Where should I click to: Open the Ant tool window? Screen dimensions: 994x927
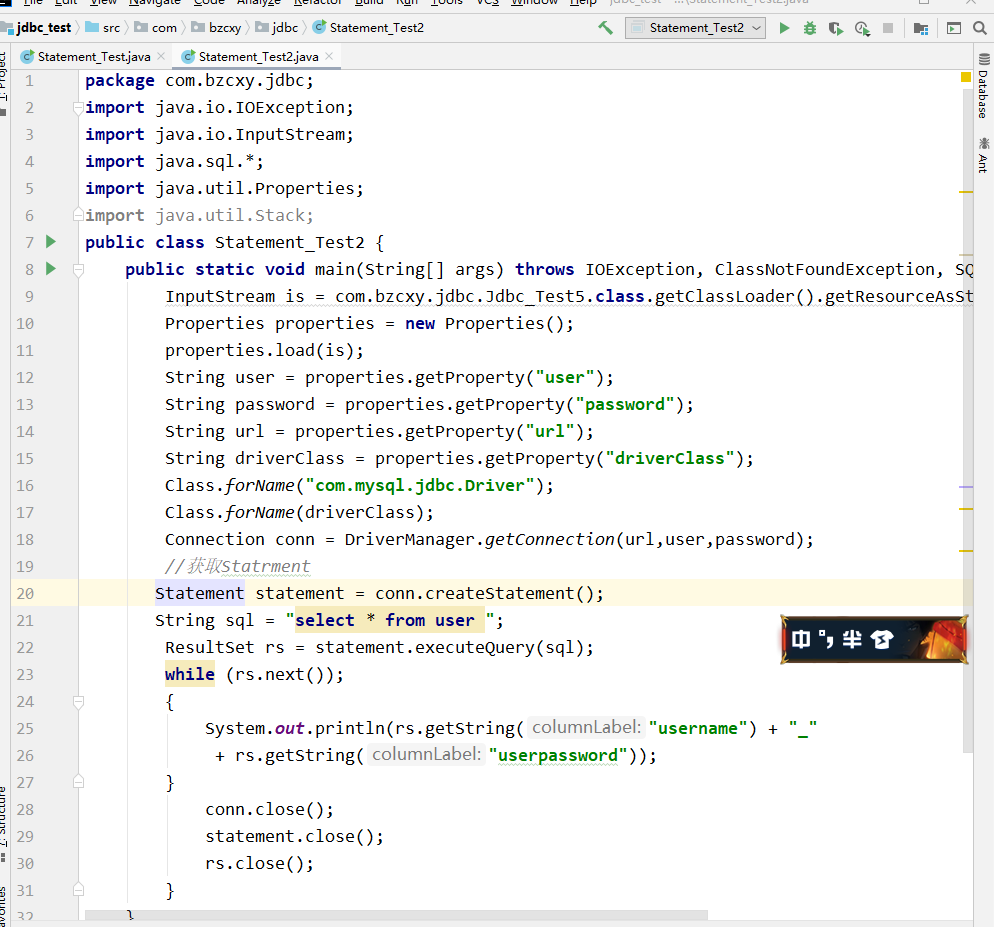coord(983,155)
